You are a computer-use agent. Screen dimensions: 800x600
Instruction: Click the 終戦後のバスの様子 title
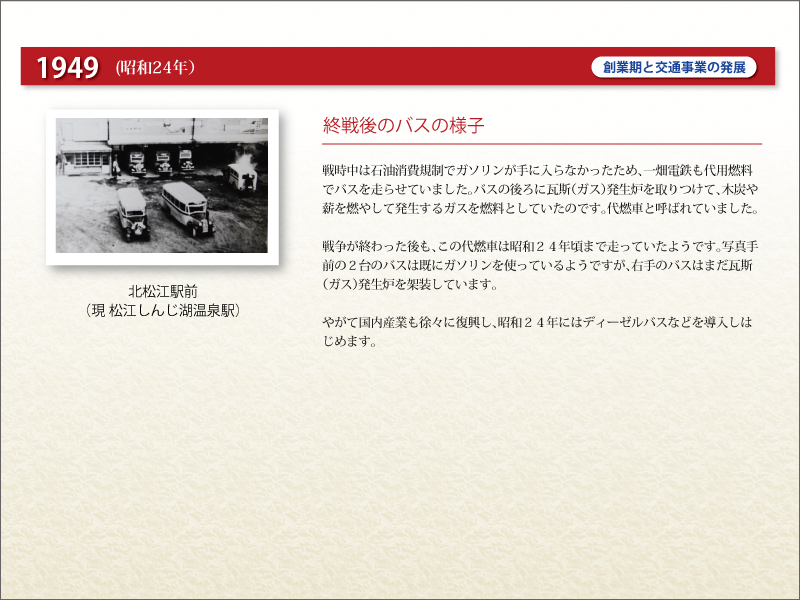click(x=403, y=125)
